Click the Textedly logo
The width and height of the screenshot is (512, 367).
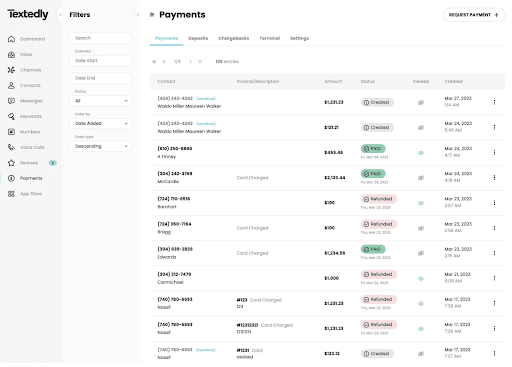28,14
